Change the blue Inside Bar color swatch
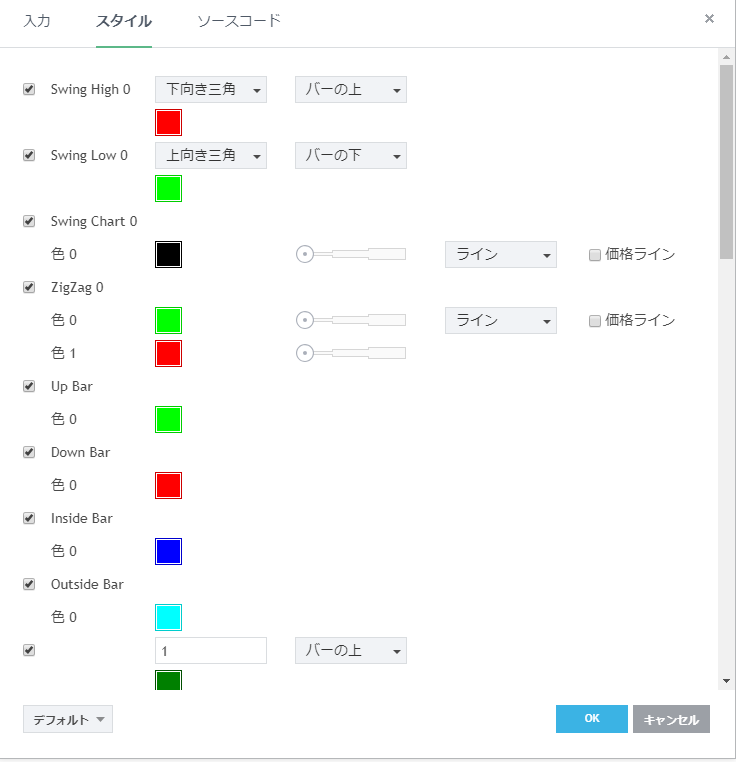 click(168, 551)
